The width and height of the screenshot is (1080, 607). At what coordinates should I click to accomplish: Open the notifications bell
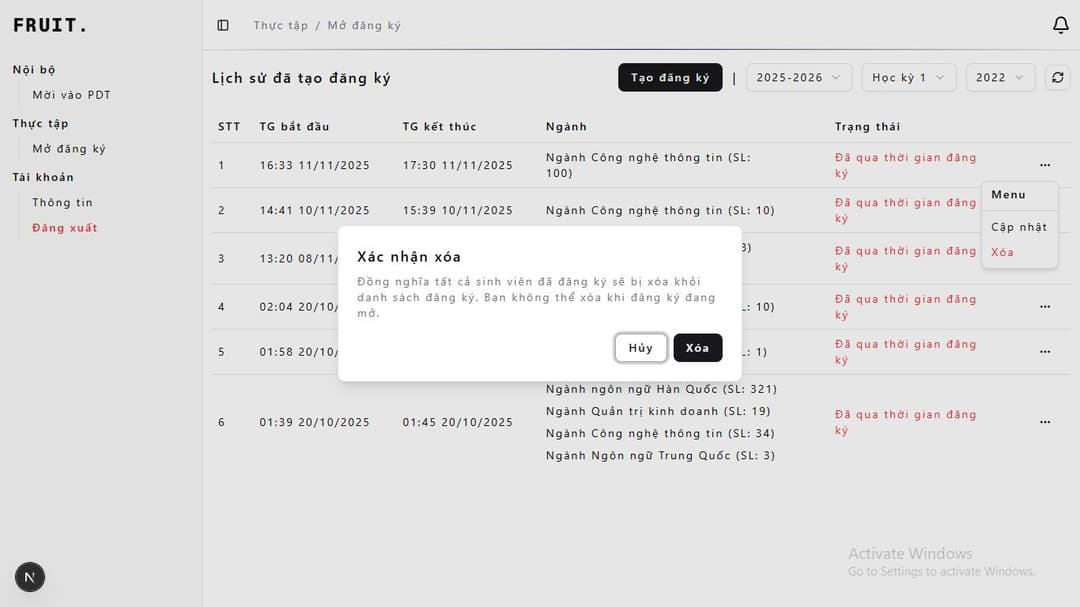[x=1060, y=25]
